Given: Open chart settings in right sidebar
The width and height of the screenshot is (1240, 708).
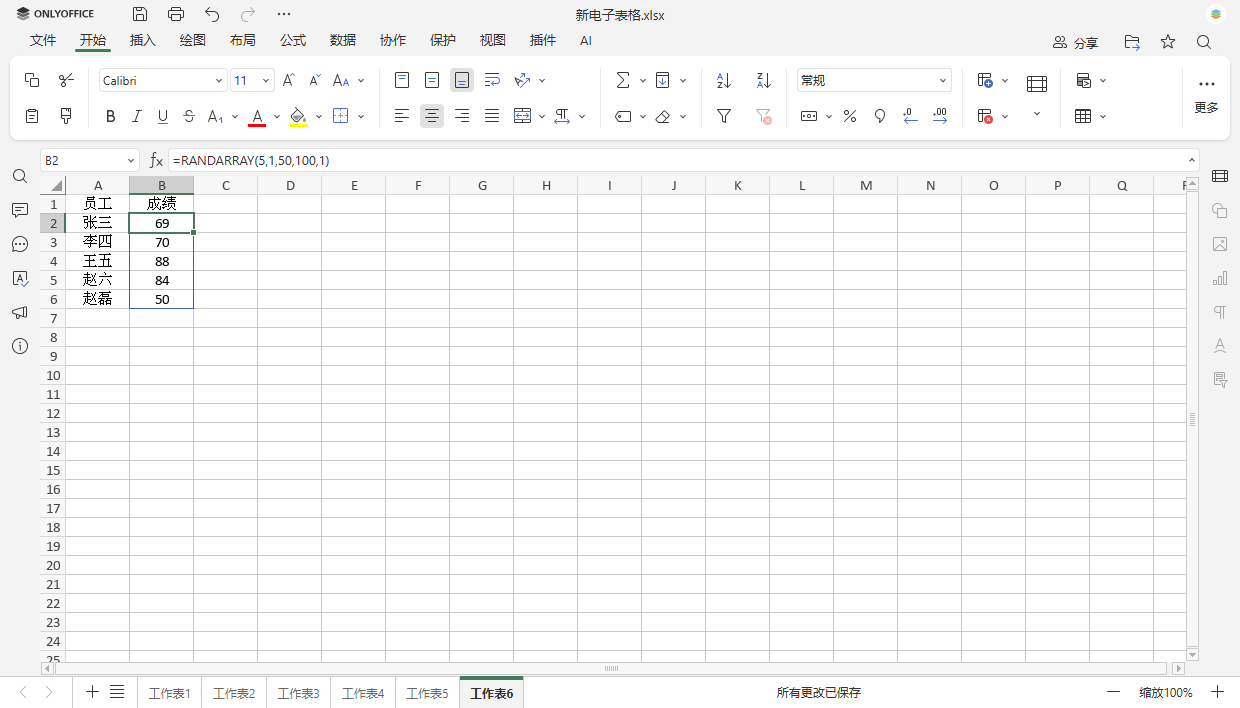Looking at the screenshot, I should pyautogui.click(x=1219, y=278).
